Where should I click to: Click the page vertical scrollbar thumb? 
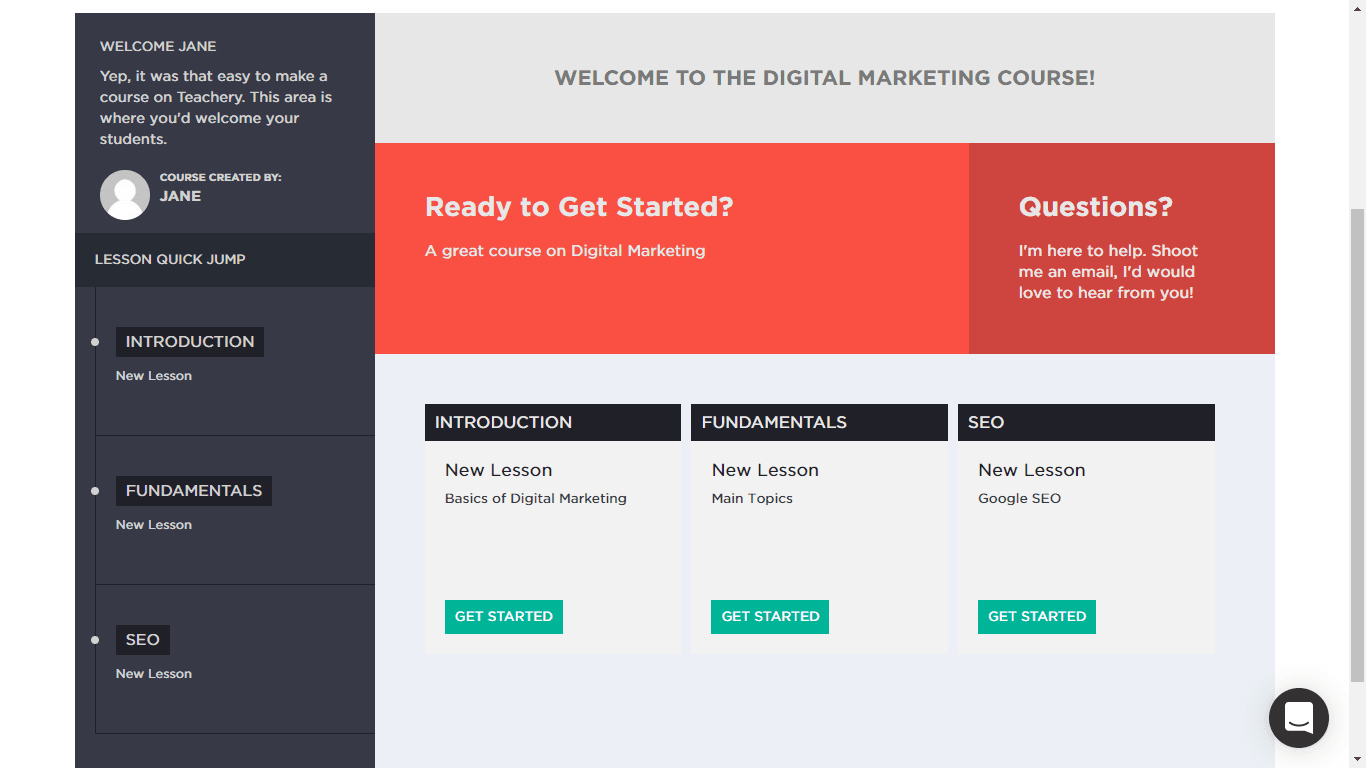tap(1357, 445)
